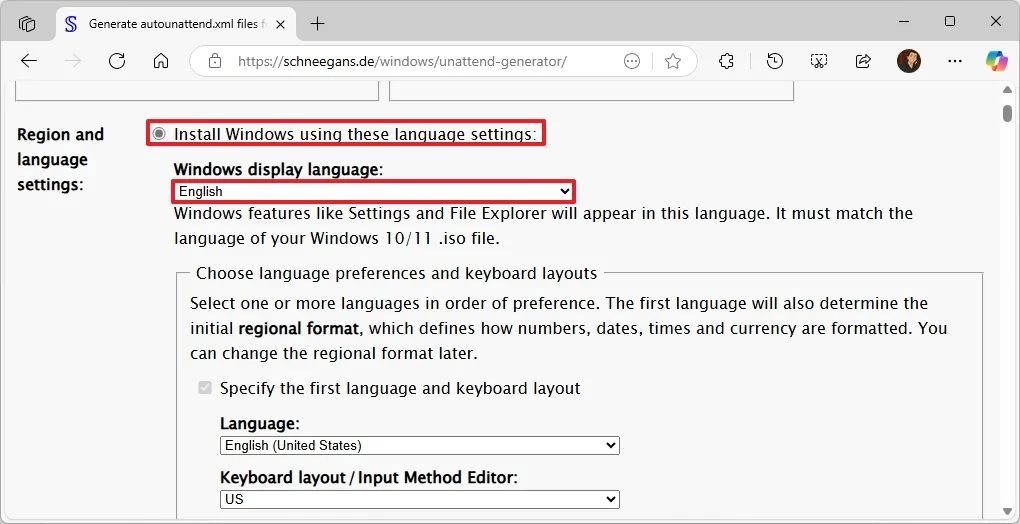Image resolution: width=1020 pixels, height=524 pixels.
Task: Select 'Install Windows using these language settings'
Action: click(159, 134)
